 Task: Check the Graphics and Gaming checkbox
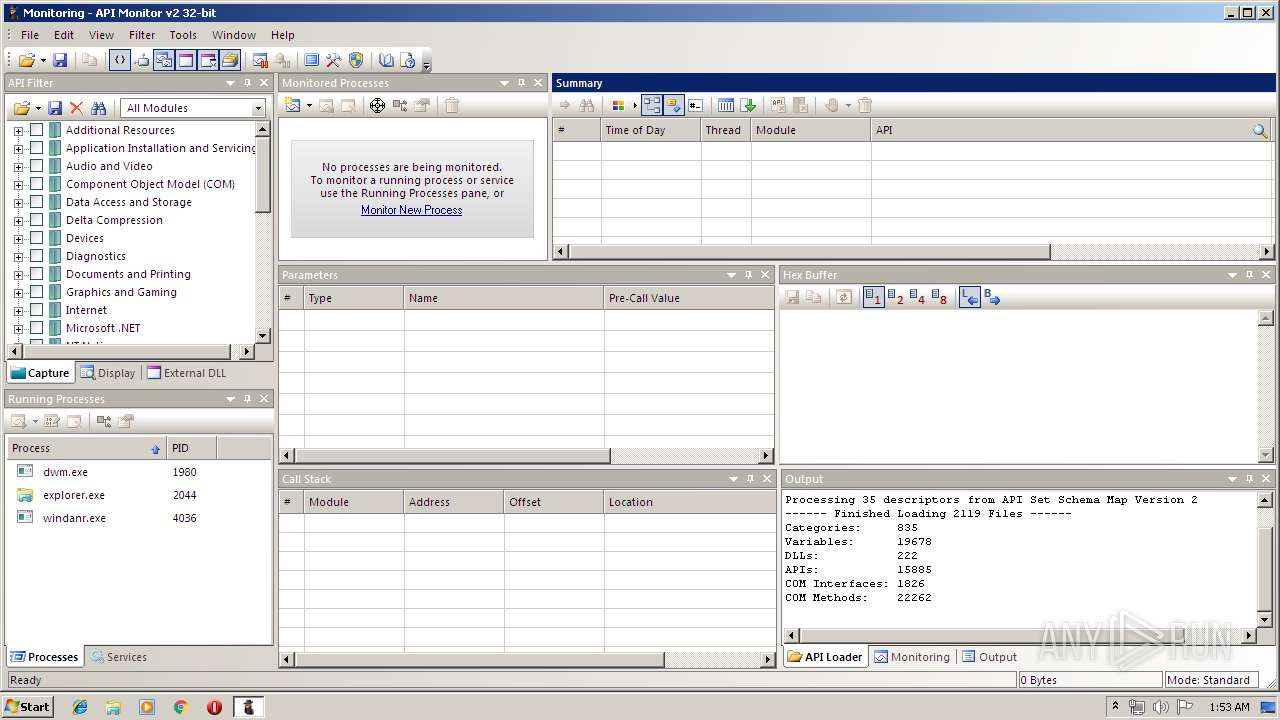37,292
